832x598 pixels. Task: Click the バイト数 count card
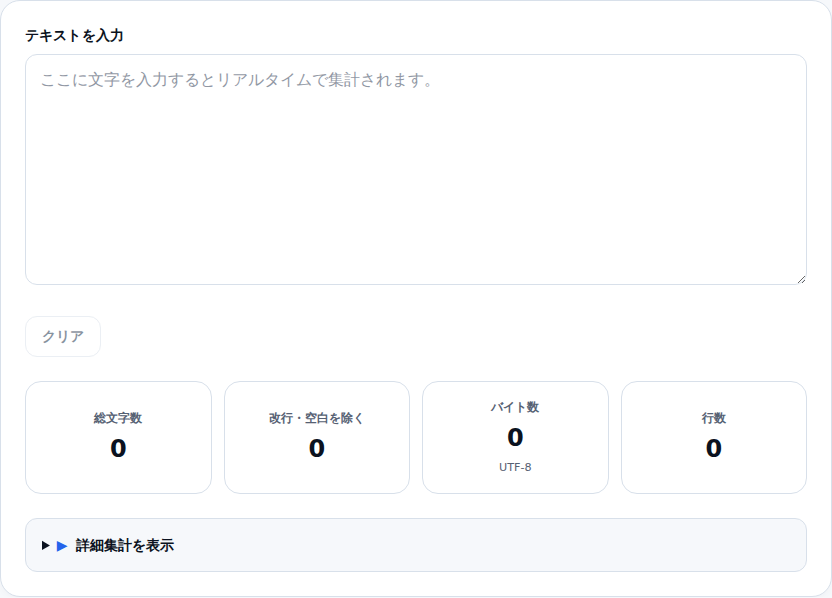pos(515,437)
